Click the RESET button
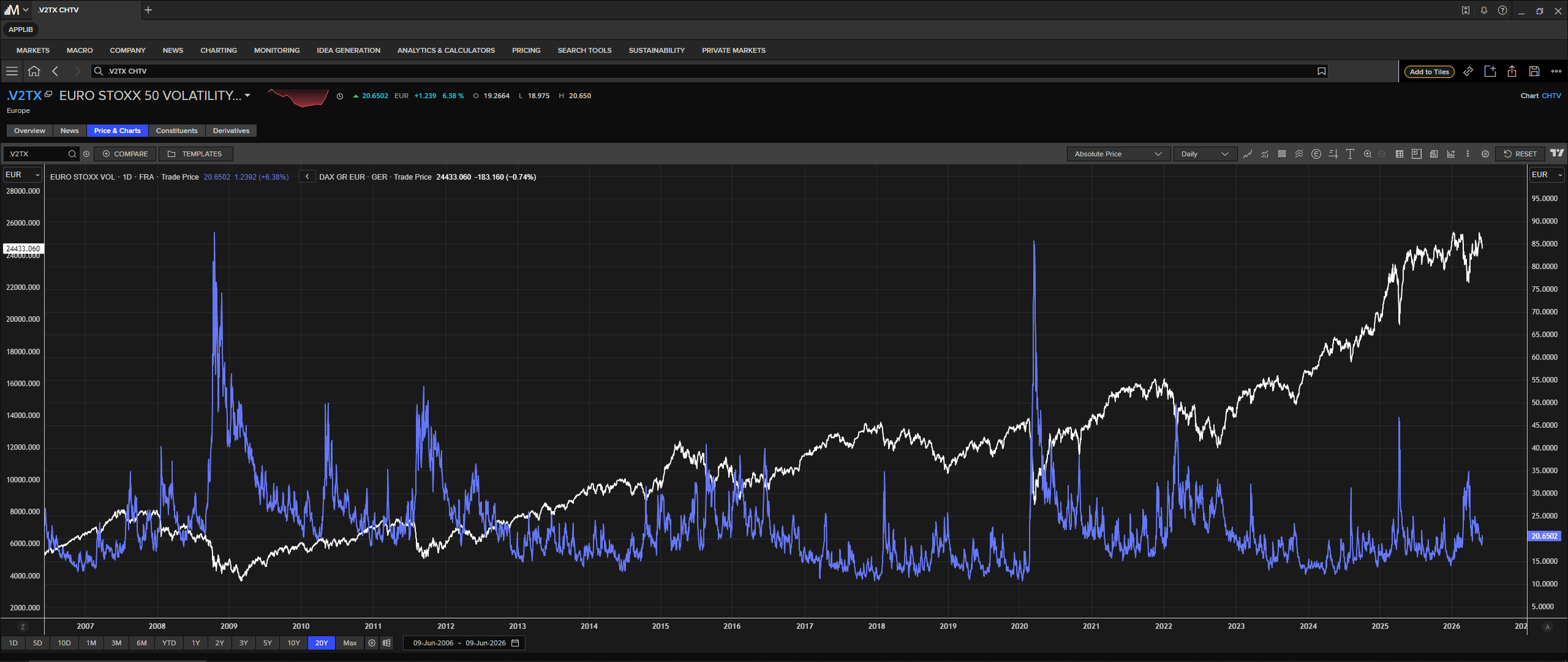The image size is (1568, 662). click(x=1520, y=154)
